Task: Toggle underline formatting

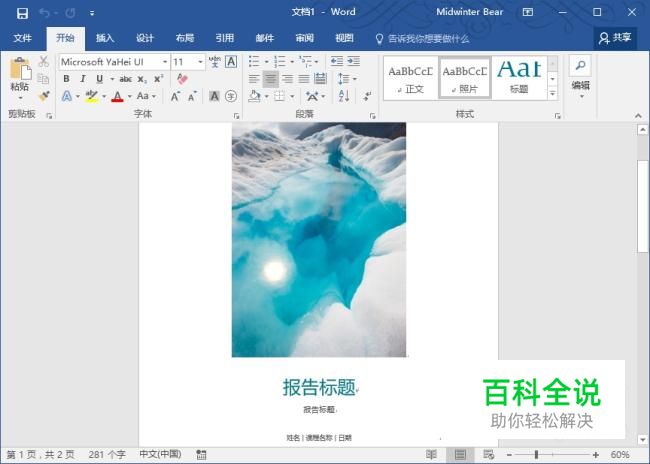Action: pos(99,79)
